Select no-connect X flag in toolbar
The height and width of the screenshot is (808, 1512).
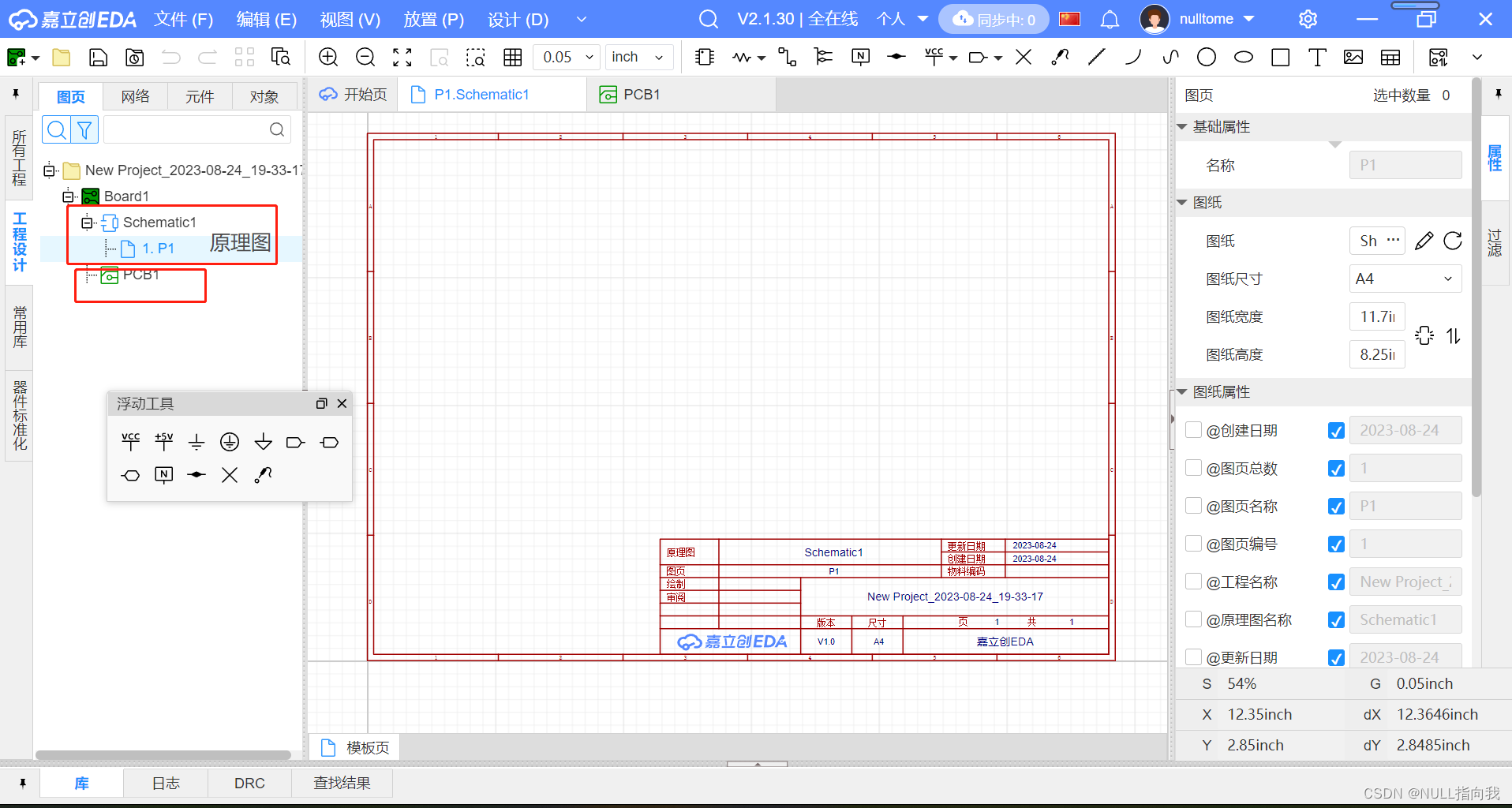[1024, 57]
